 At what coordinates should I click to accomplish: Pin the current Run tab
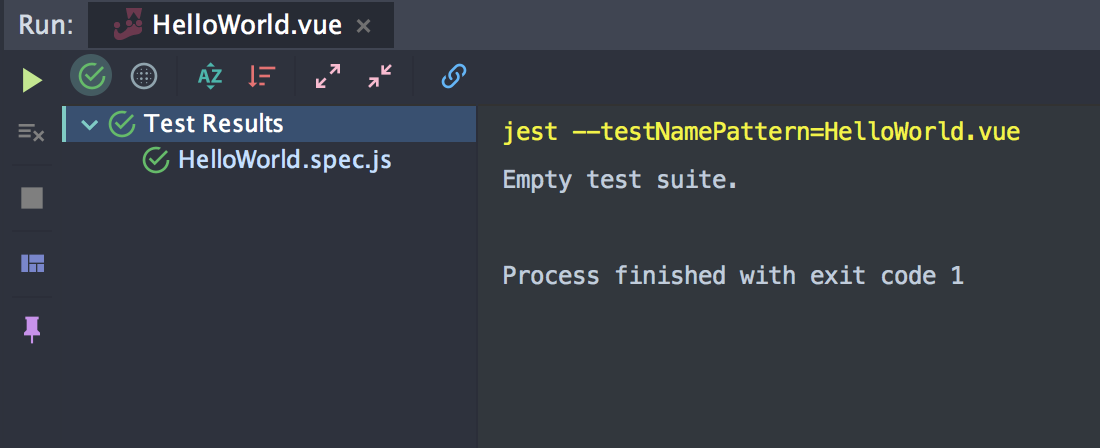(x=32, y=329)
